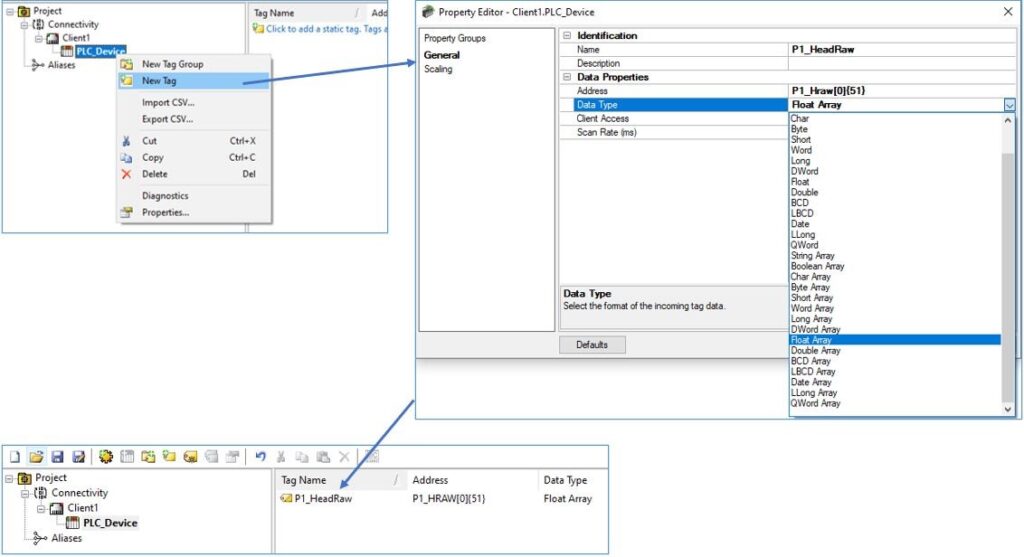
Task: Click the Aliases icon in lower tree
Action: point(39,538)
